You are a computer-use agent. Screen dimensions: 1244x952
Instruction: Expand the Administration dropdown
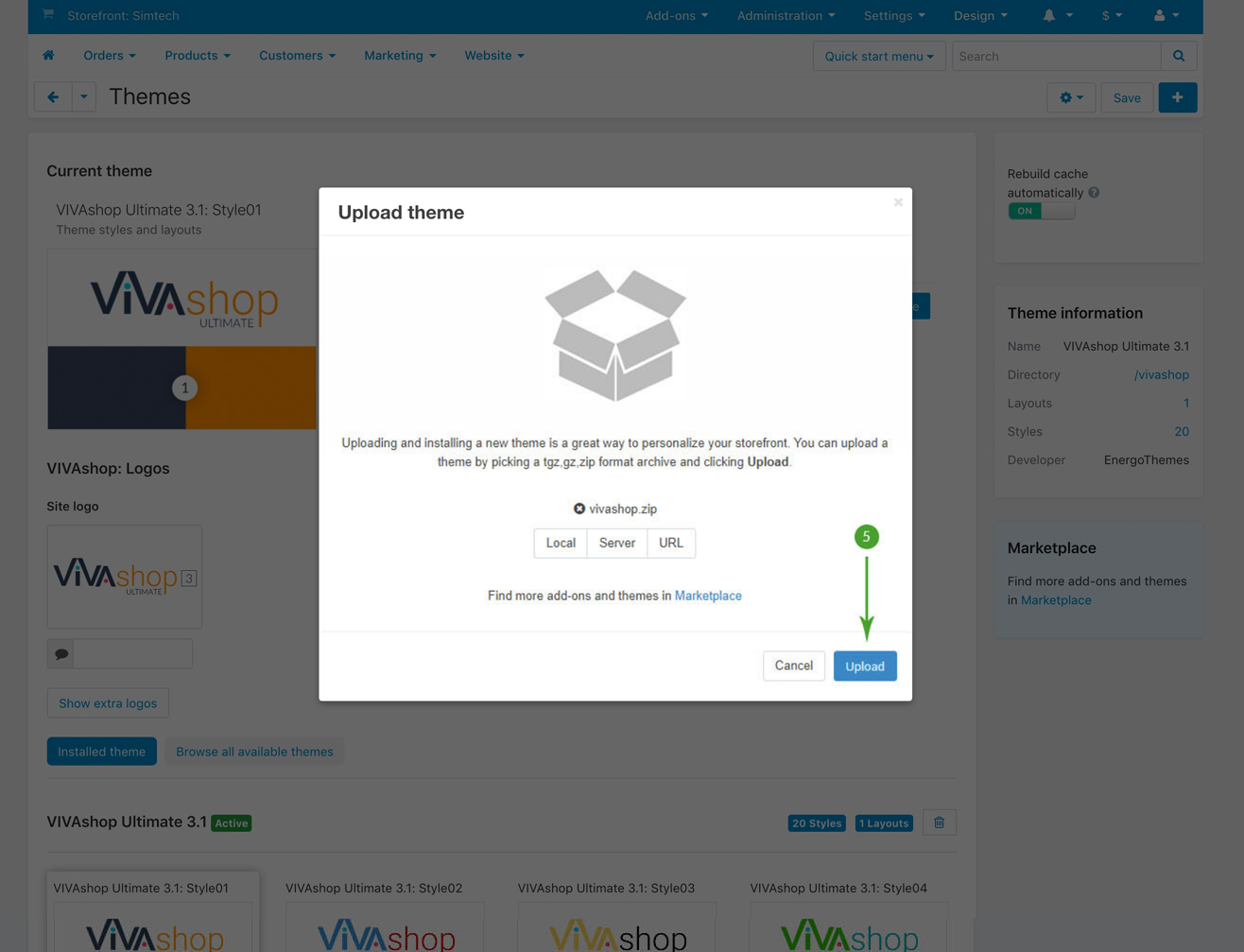(786, 15)
